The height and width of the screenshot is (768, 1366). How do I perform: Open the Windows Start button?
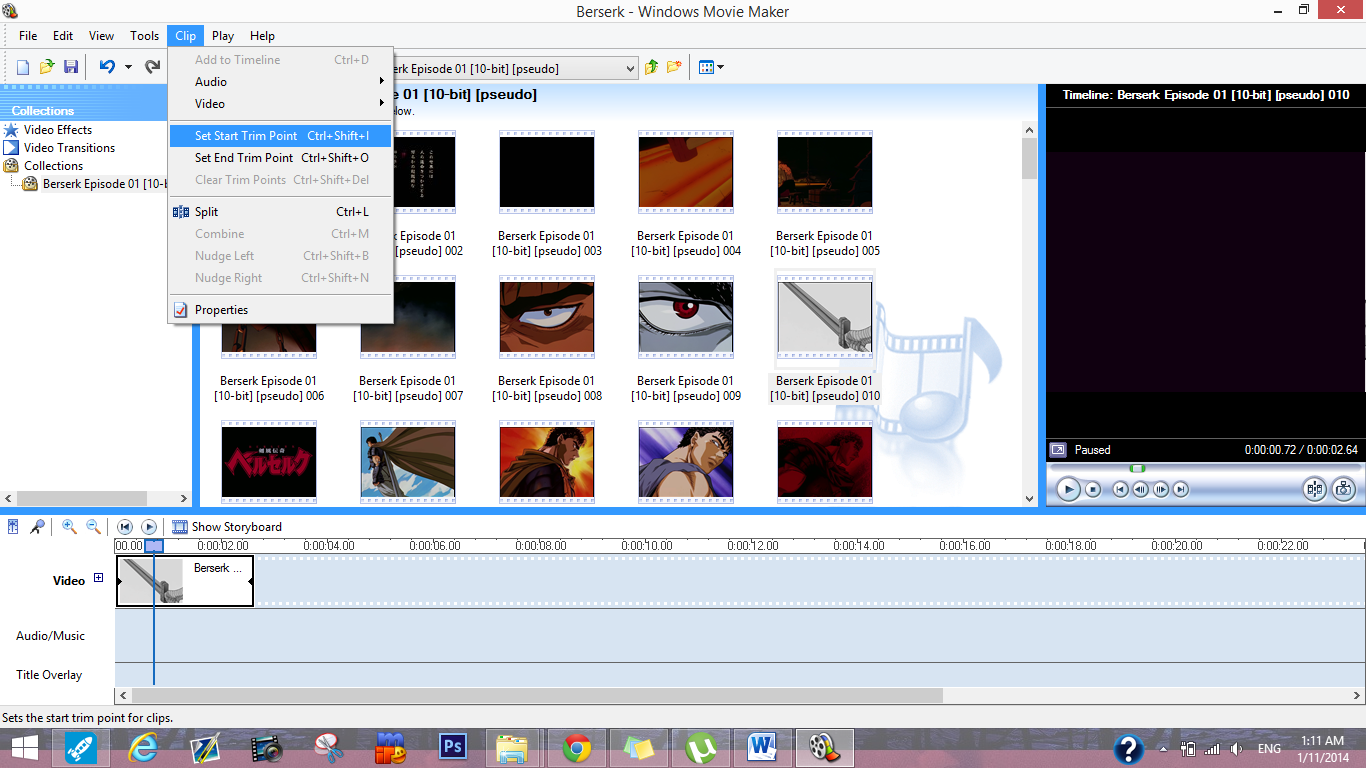coord(25,748)
